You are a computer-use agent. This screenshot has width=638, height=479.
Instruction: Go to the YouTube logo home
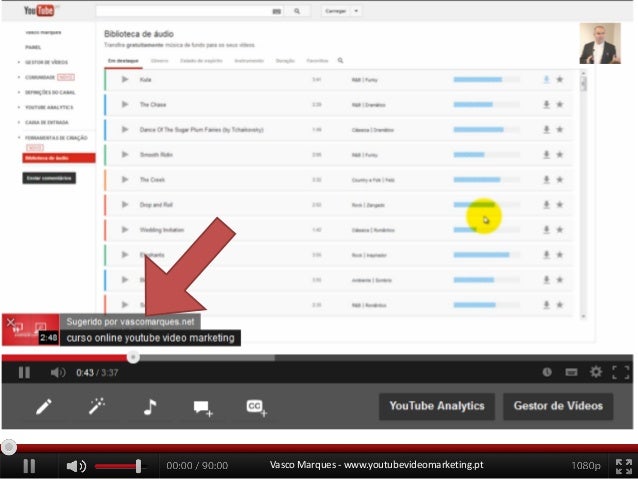pyautogui.click(x=39, y=10)
